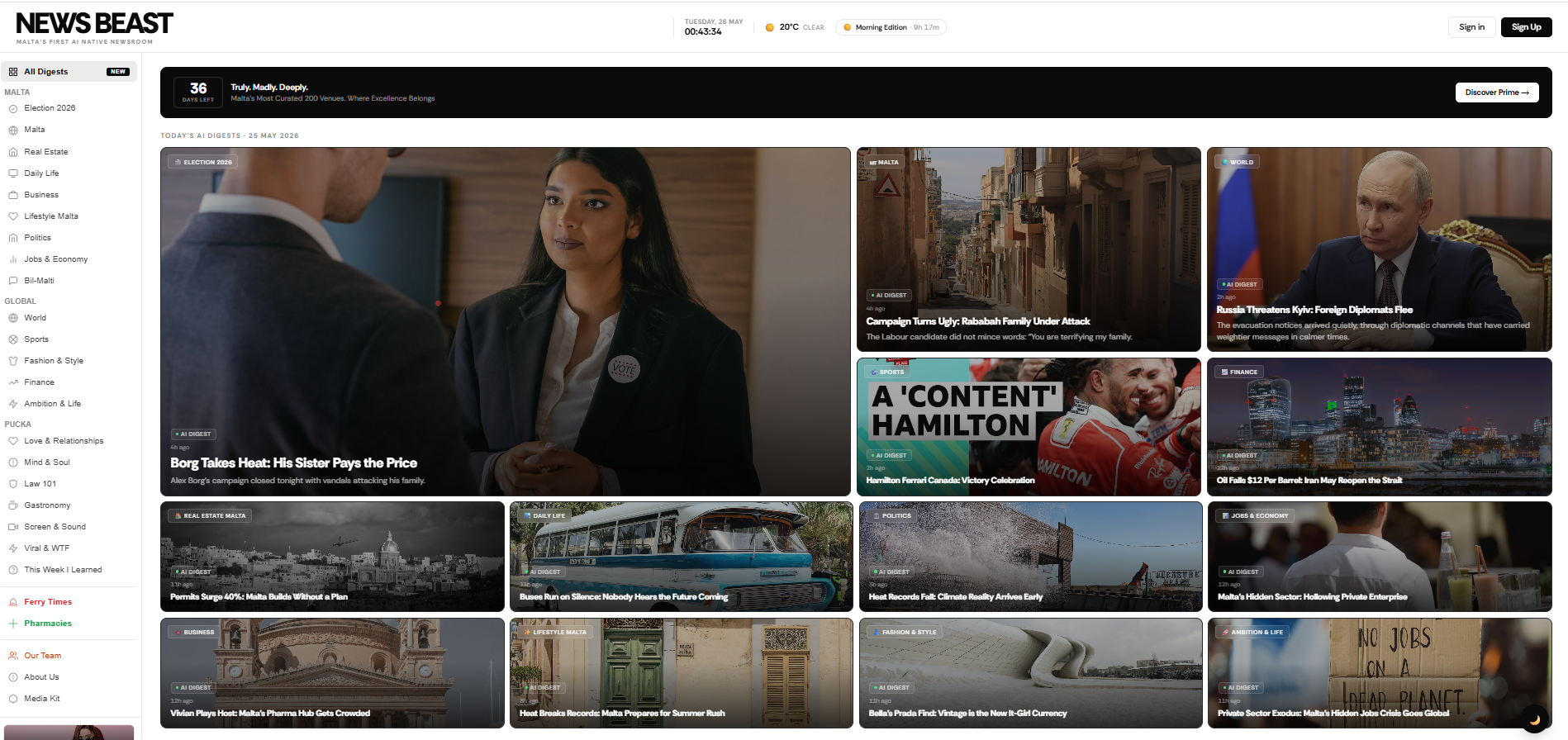The height and width of the screenshot is (740, 1568).
Task: Click the icon beside Gastronomy
Action: [x=13, y=505]
